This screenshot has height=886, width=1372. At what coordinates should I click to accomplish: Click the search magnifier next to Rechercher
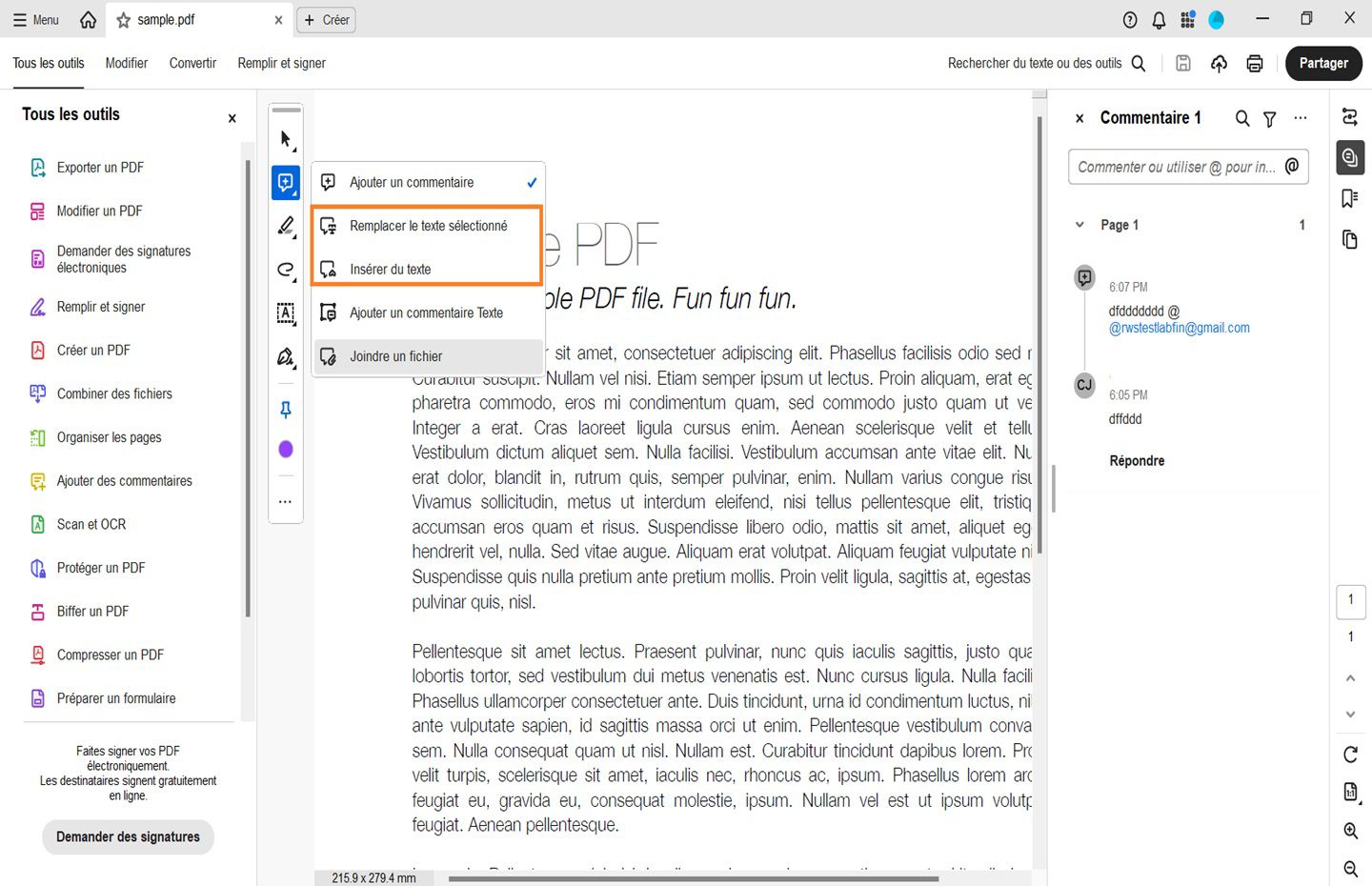tap(1139, 63)
